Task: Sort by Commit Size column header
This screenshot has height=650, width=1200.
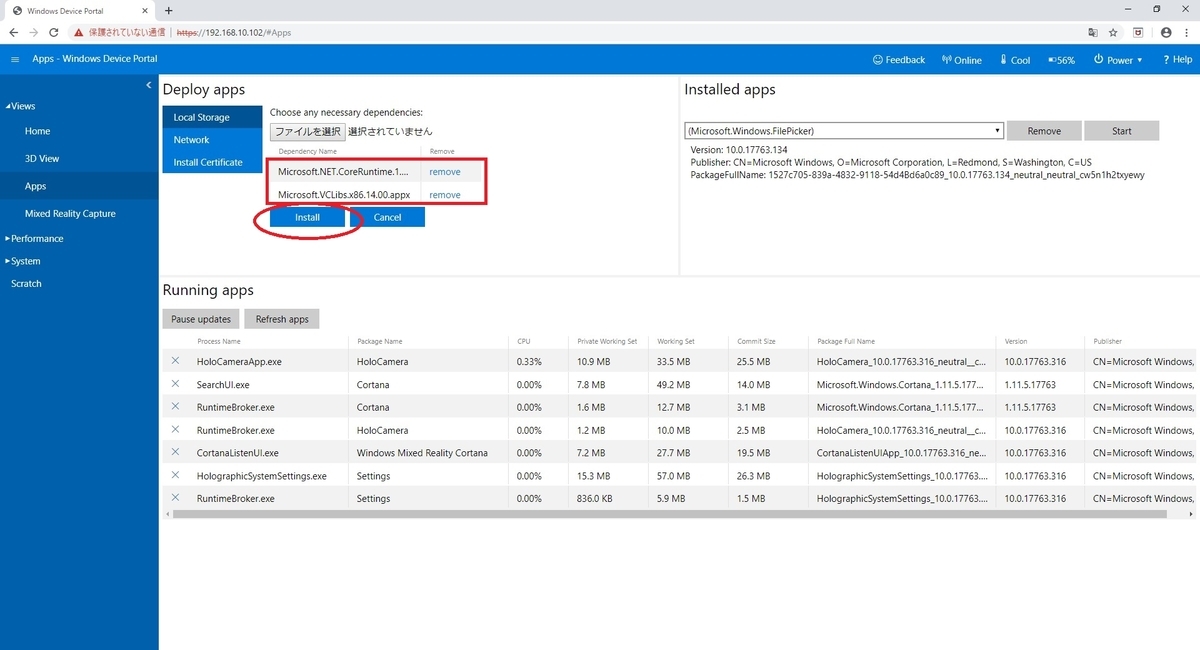Action: (755, 341)
